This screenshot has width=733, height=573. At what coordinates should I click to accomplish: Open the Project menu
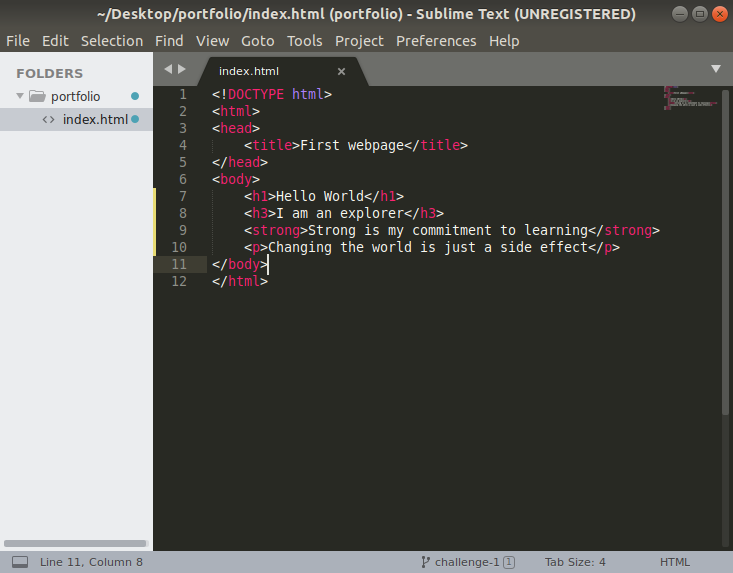click(x=359, y=41)
